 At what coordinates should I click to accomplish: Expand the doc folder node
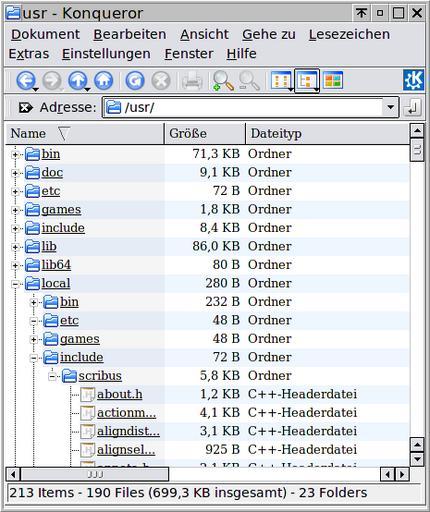coord(15,173)
